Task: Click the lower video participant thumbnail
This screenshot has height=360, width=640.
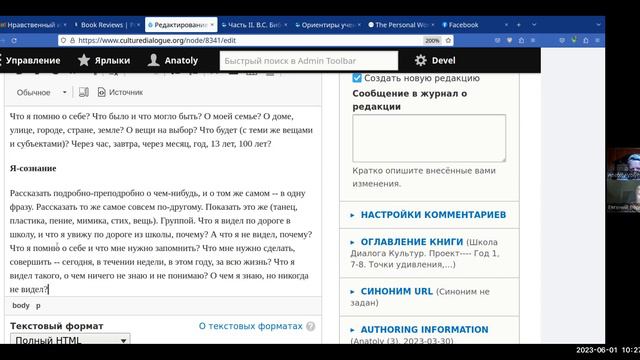Action: coord(623,196)
